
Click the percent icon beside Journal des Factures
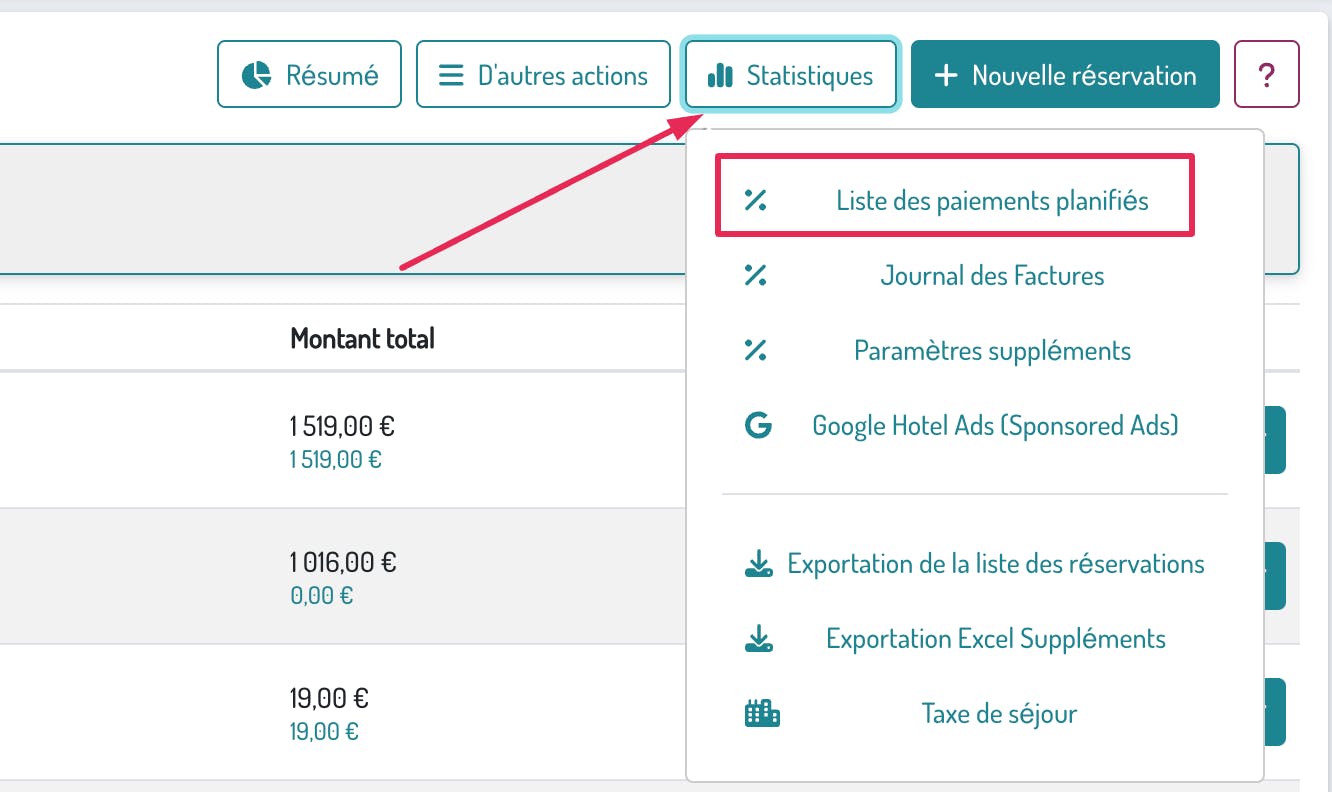(x=756, y=275)
